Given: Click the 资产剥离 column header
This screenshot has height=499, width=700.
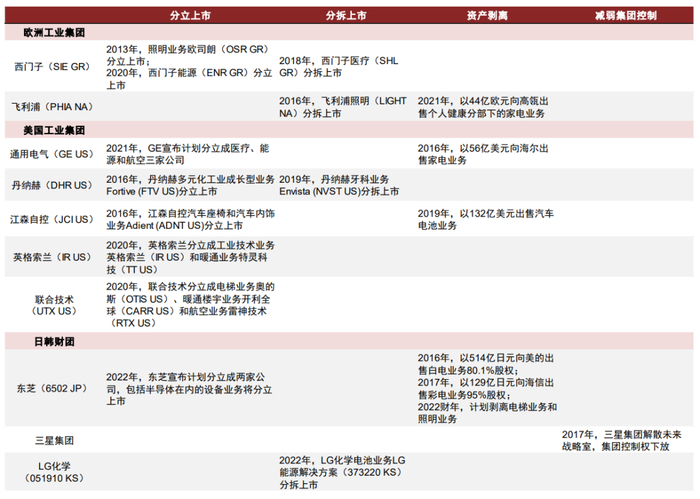Looking at the screenshot, I should coord(487,16).
